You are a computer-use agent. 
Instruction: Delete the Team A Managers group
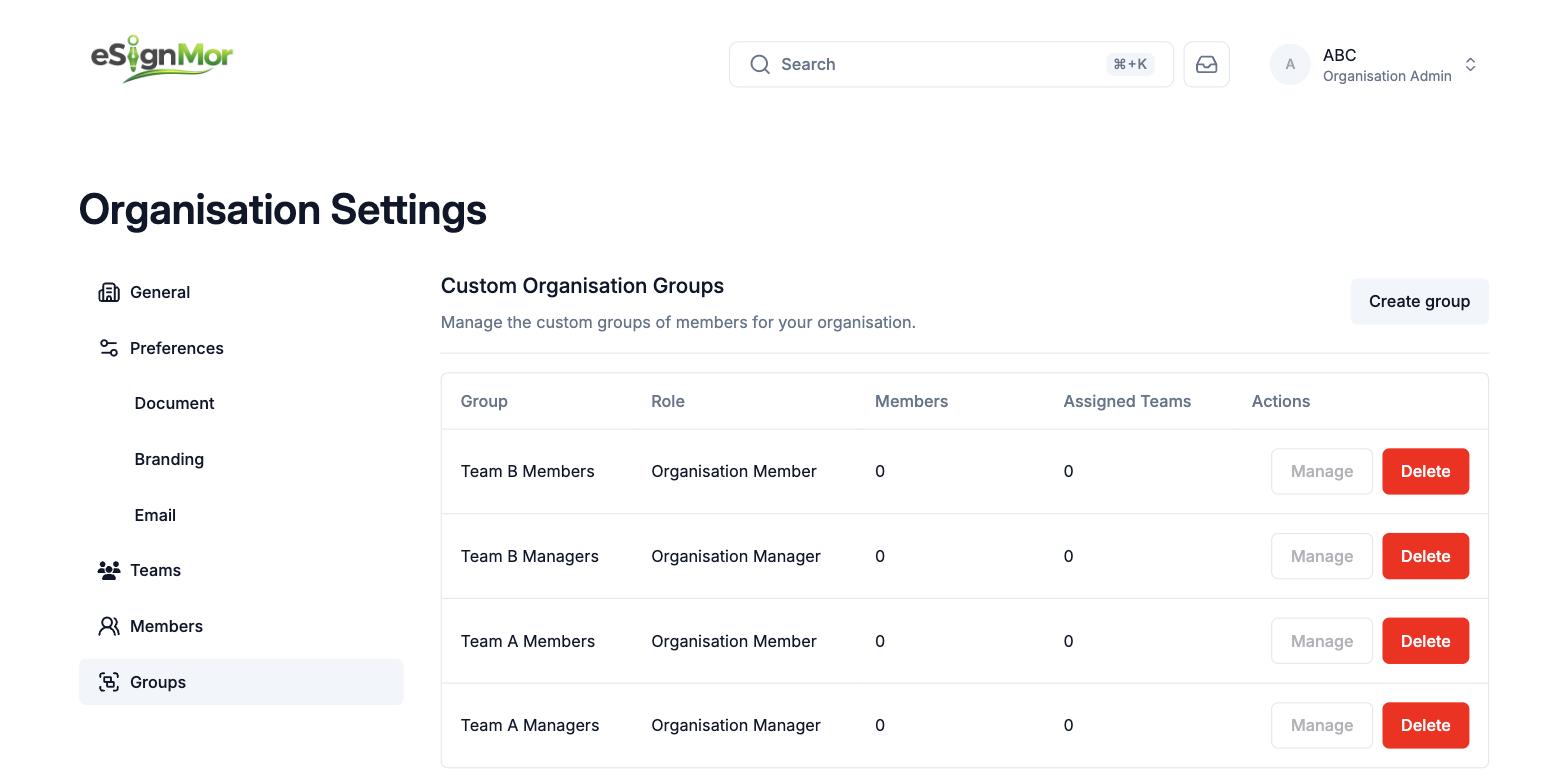1425,725
